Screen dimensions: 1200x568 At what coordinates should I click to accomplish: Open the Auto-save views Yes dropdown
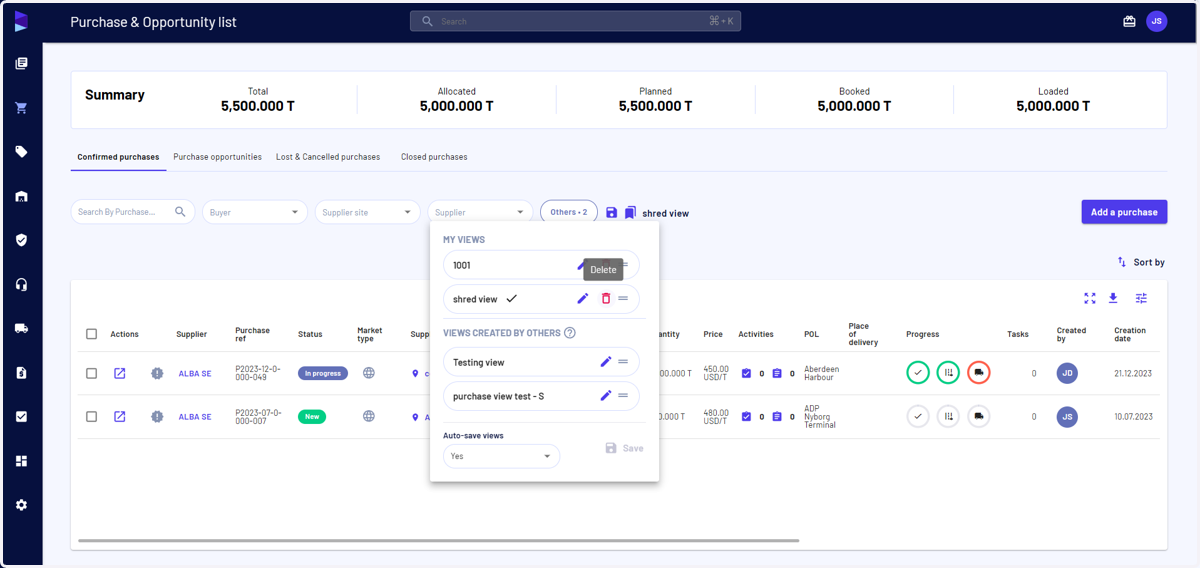click(x=501, y=456)
